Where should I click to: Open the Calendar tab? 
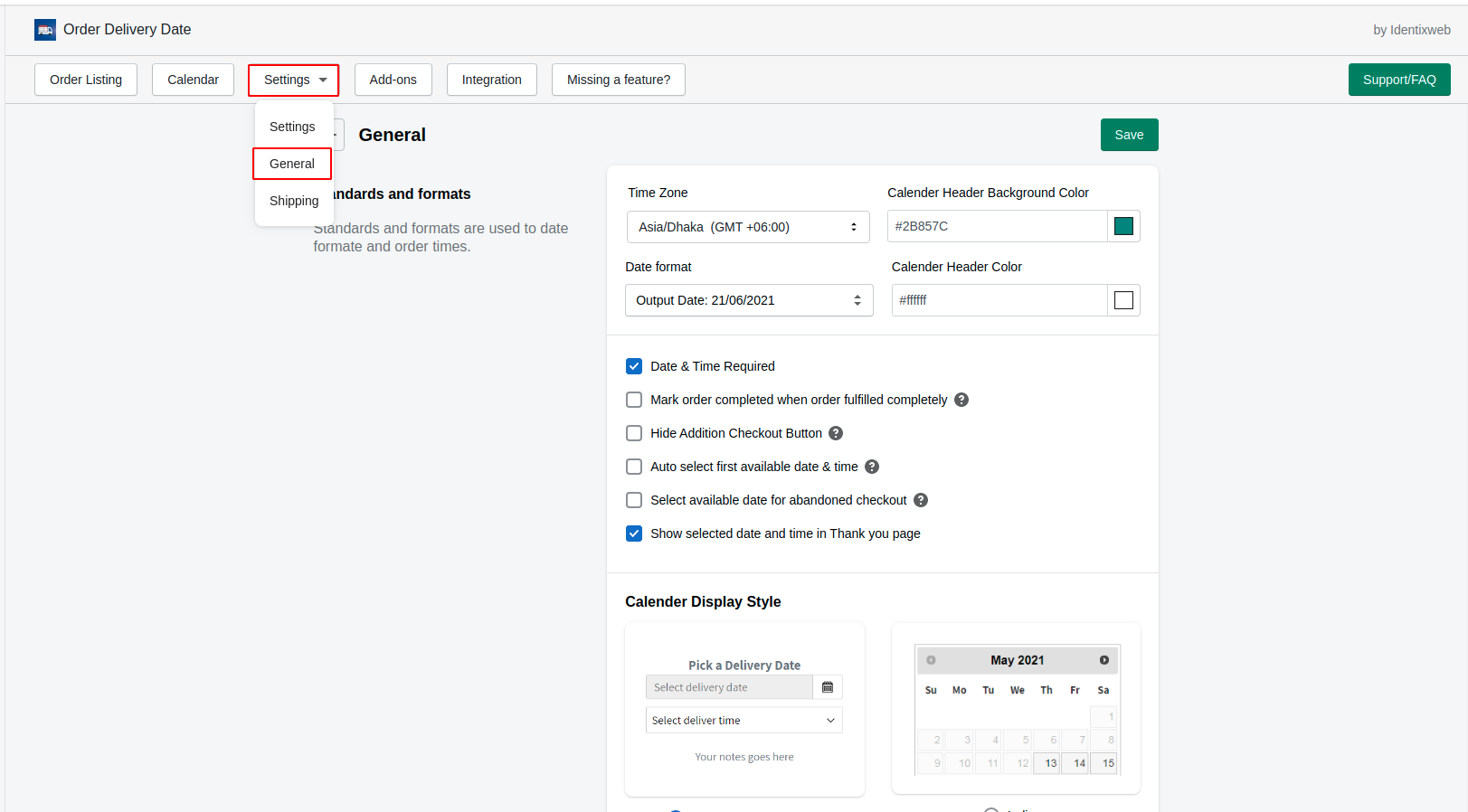(x=193, y=80)
